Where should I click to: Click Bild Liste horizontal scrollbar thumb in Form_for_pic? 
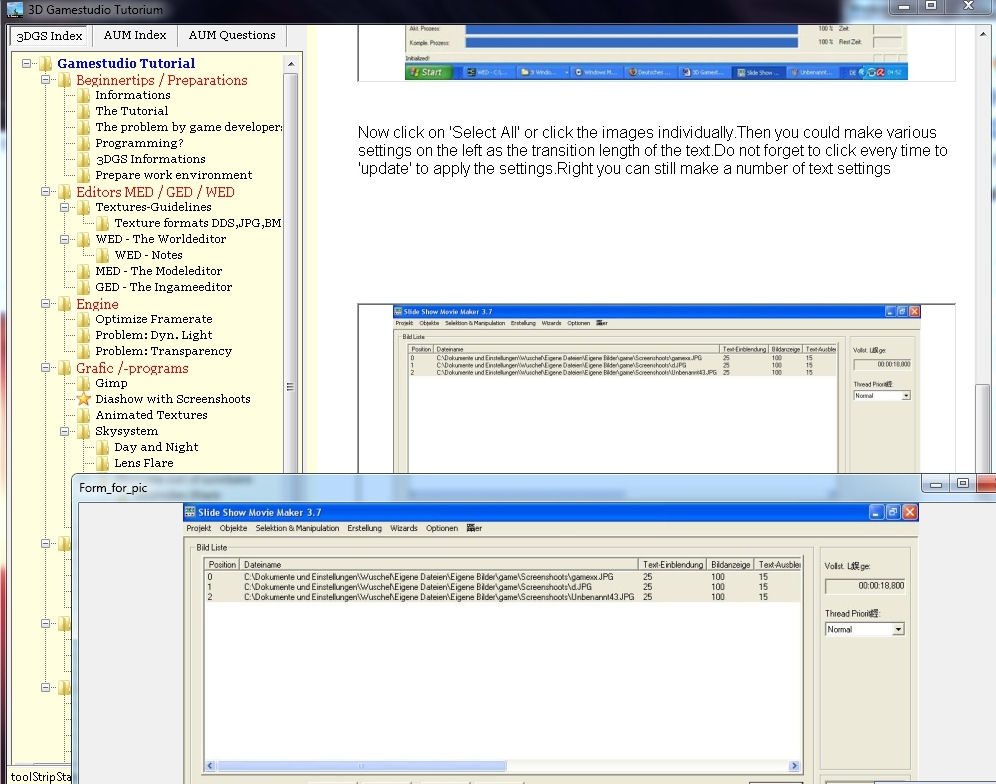tap(361, 766)
